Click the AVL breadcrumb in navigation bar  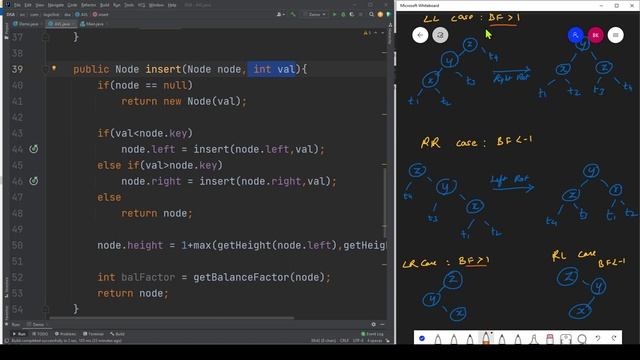[82, 14]
